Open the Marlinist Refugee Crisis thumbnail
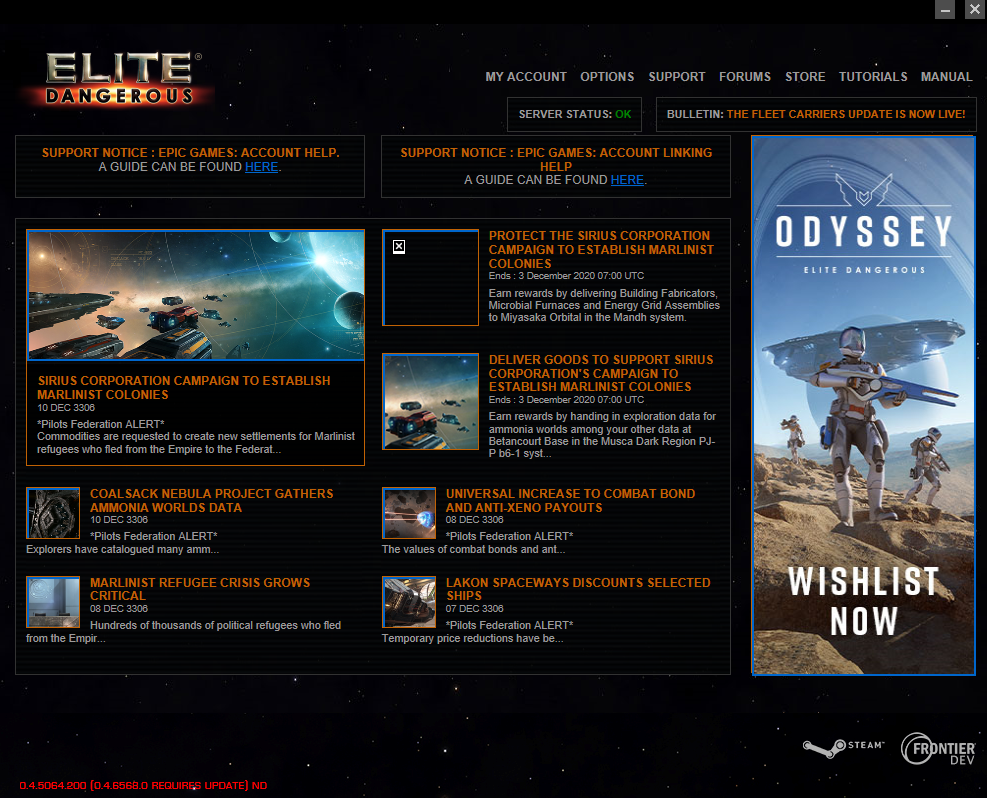Screen dimensions: 987x798 click(53, 602)
